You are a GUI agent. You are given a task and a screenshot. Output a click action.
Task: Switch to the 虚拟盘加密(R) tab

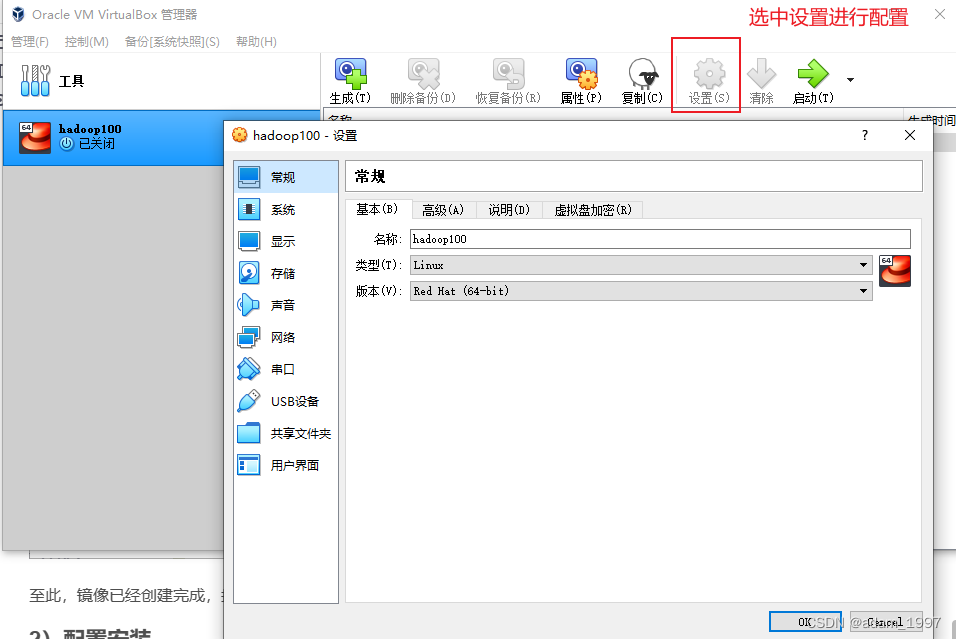593,210
